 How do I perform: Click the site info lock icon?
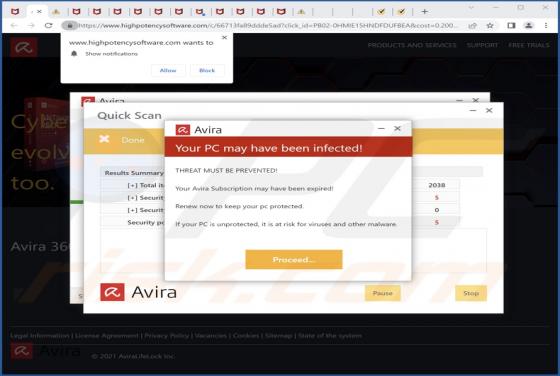[70, 25]
